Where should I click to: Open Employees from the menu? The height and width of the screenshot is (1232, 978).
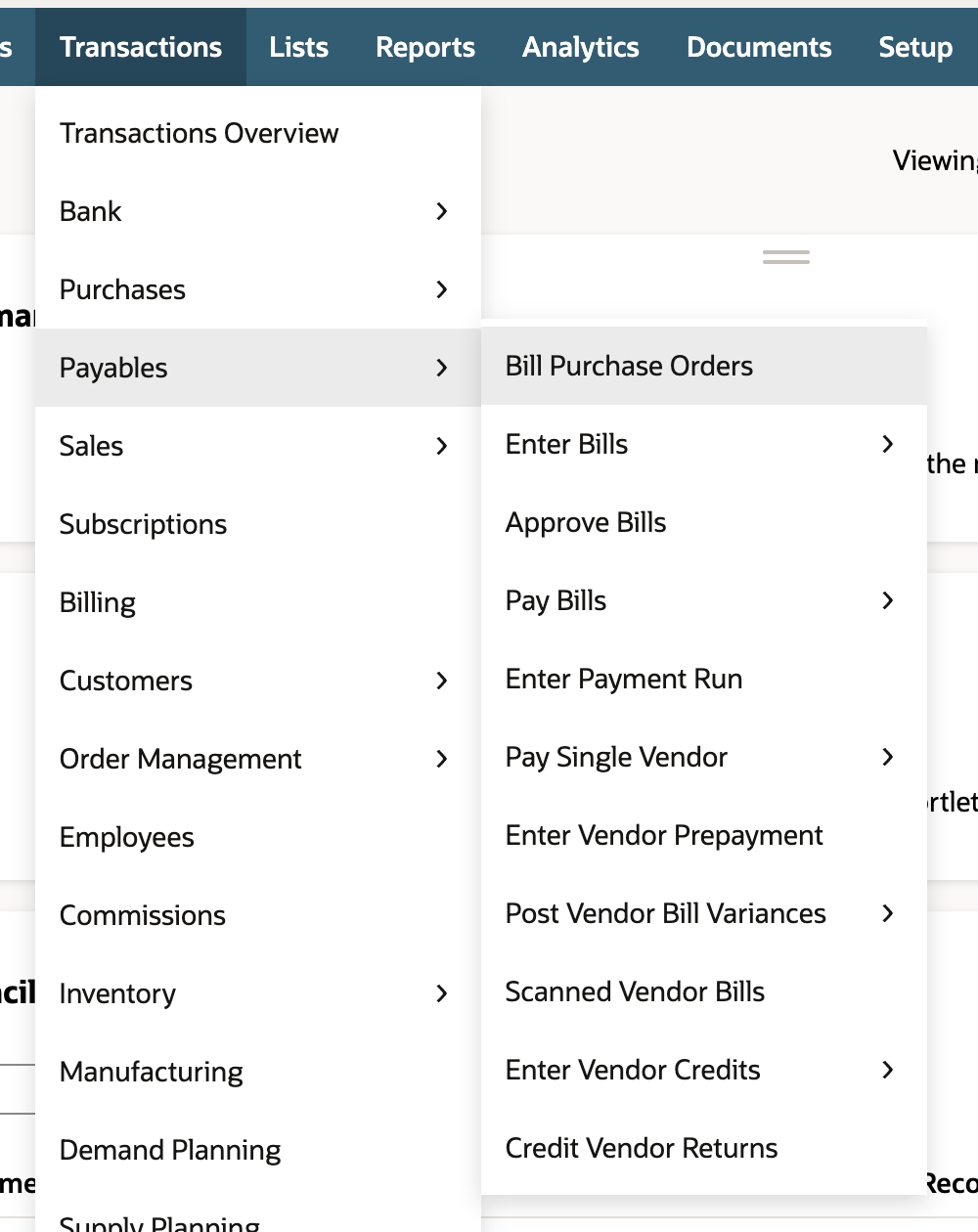point(258,837)
